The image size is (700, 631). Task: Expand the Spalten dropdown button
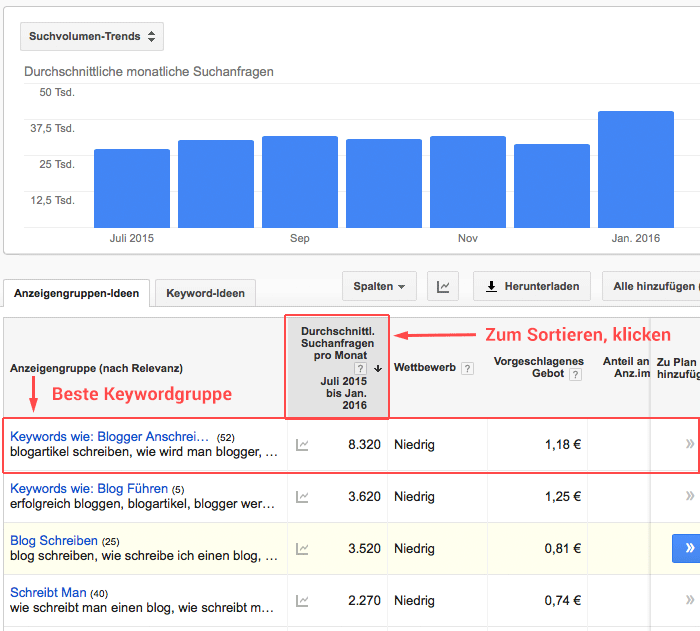coord(379,286)
